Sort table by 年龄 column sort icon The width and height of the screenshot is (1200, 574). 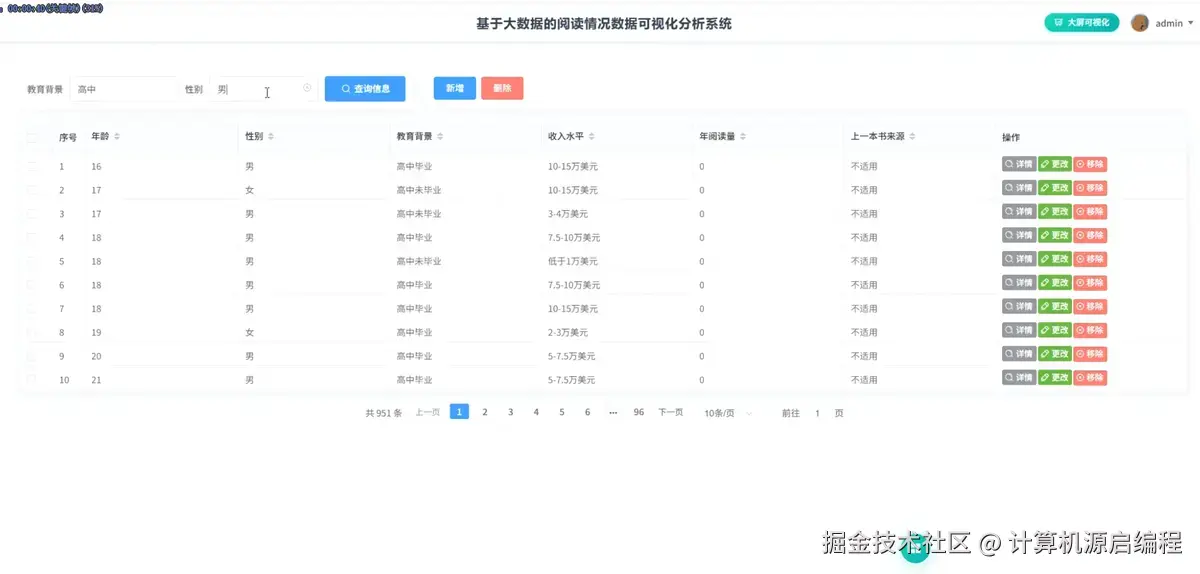(x=116, y=136)
